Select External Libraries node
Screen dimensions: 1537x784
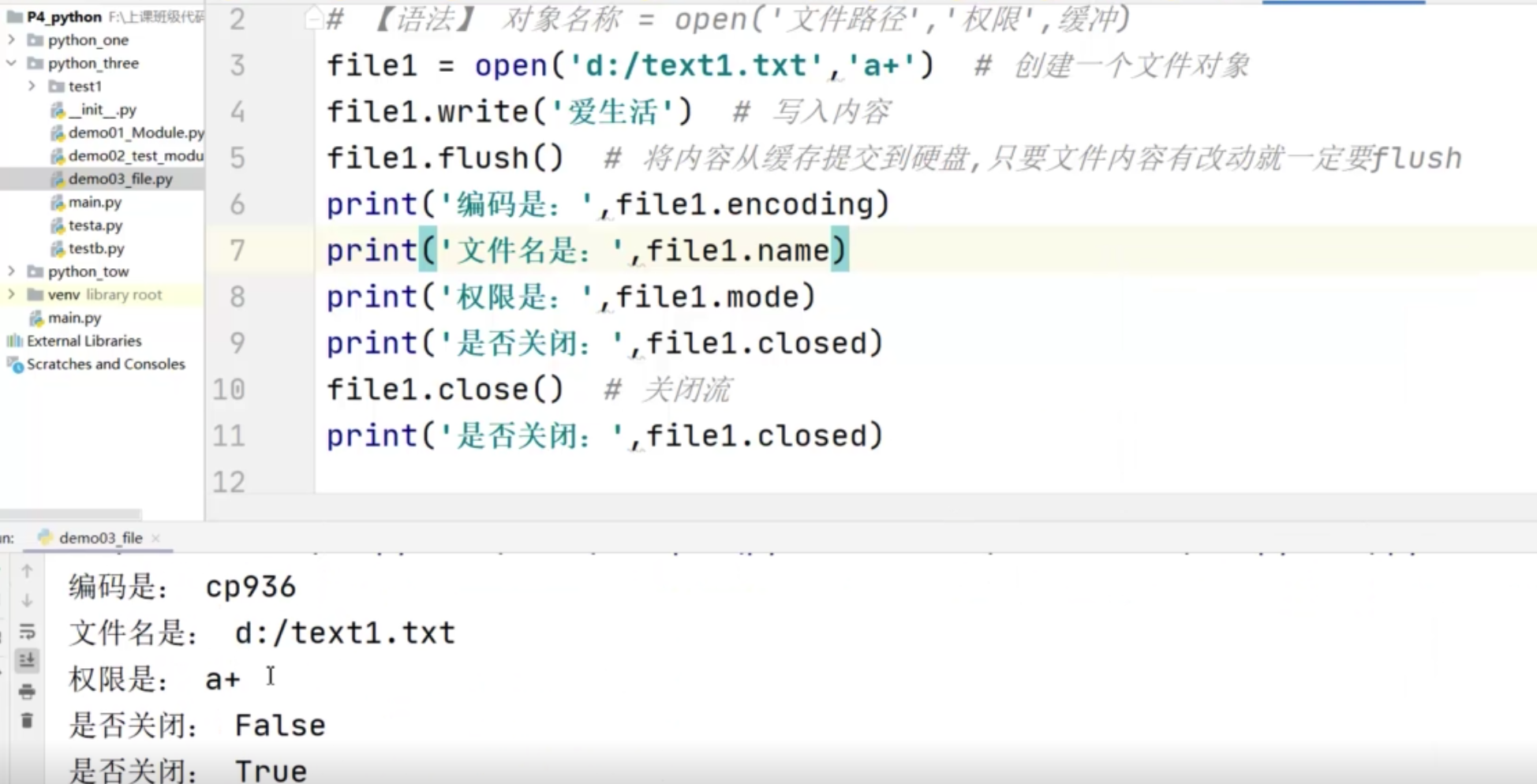[x=84, y=341]
